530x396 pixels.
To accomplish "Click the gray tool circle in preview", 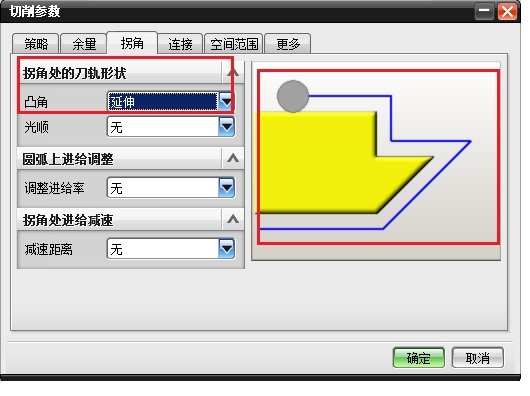I will coord(293,96).
